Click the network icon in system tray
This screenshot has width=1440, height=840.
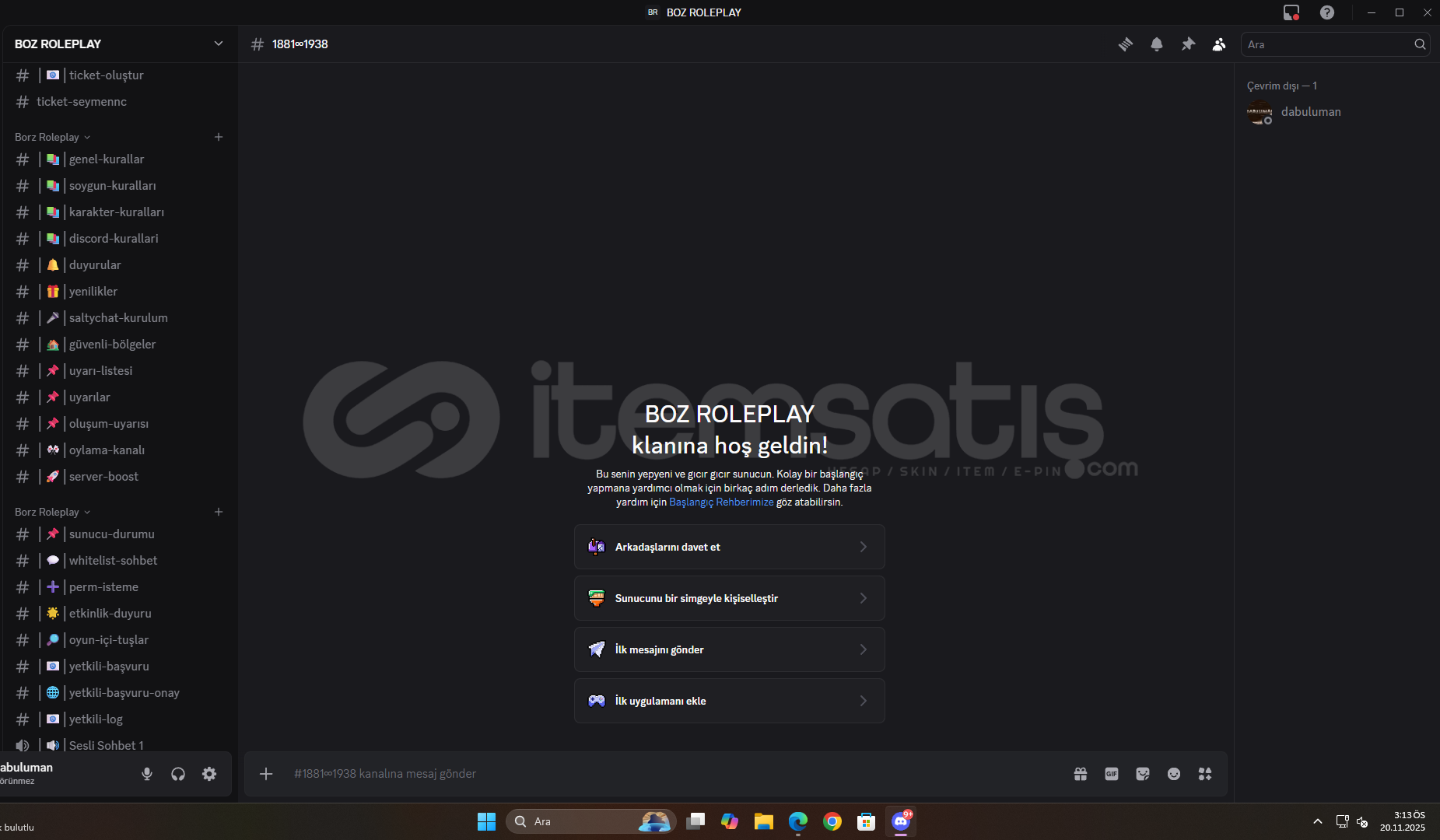click(1342, 821)
